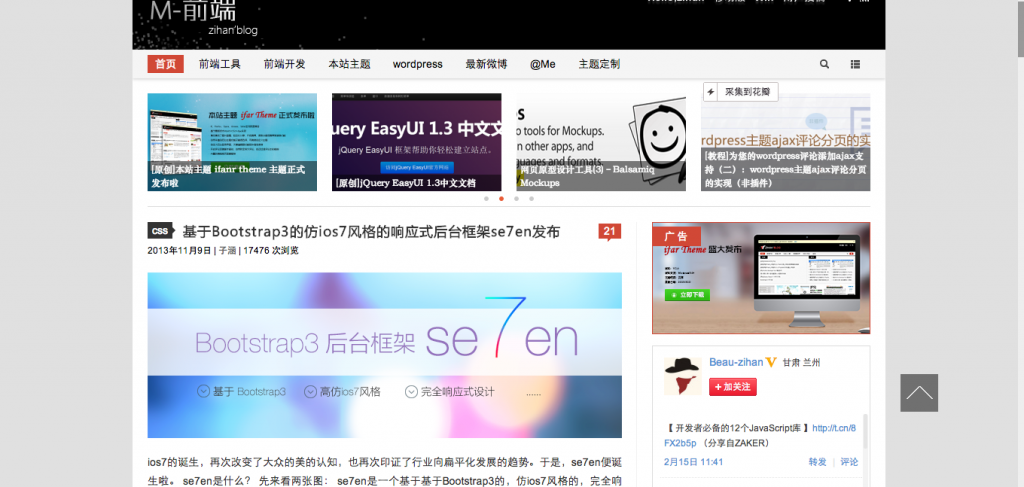Click the 评论 link under weibo post
1024x487 pixels.
click(849, 462)
